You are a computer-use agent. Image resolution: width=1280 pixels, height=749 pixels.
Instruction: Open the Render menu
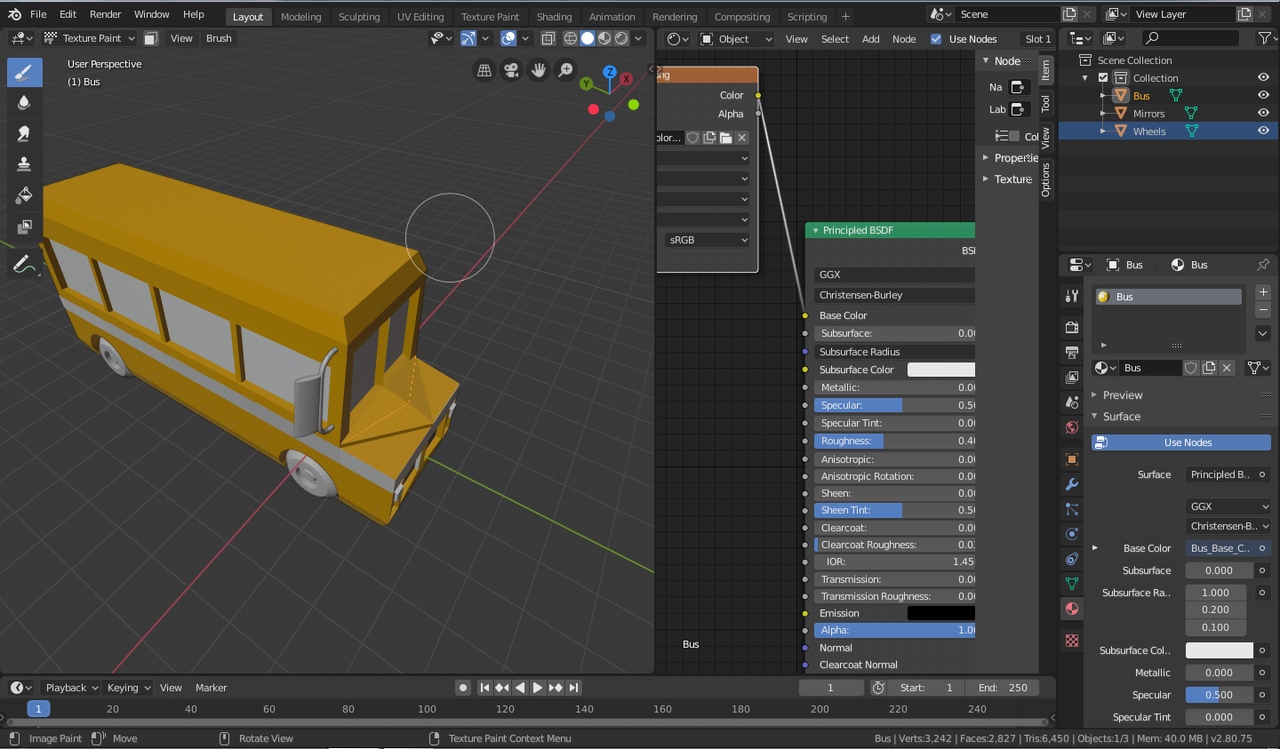[105, 14]
